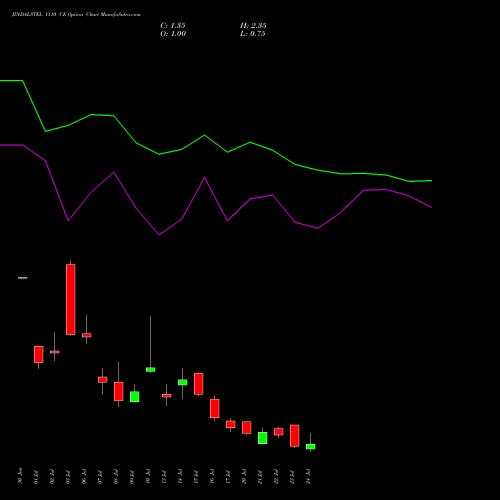The width and height of the screenshot is (500, 500).
Task: Click the 15 Jul date label
Action: (196, 477)
